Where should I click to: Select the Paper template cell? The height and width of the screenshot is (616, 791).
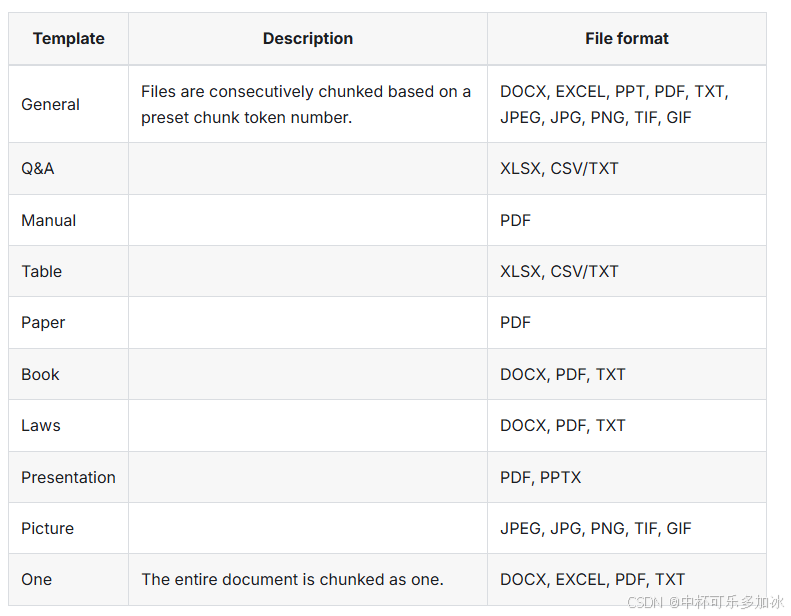tap(43, 322)
